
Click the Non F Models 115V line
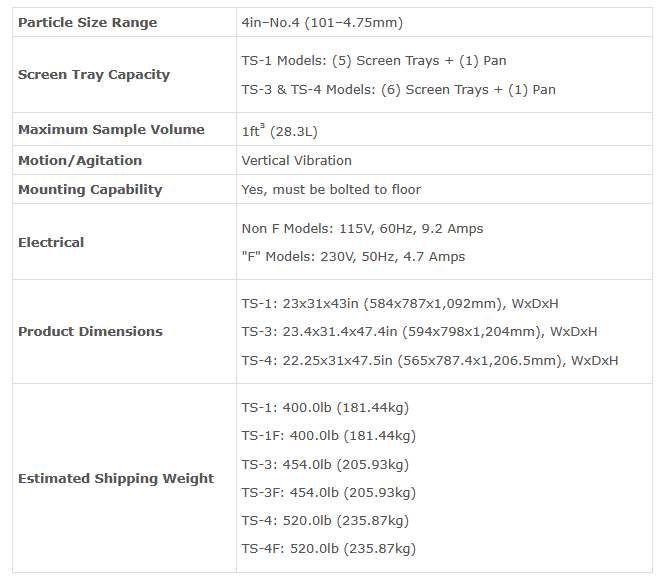(x=362, y=229)
